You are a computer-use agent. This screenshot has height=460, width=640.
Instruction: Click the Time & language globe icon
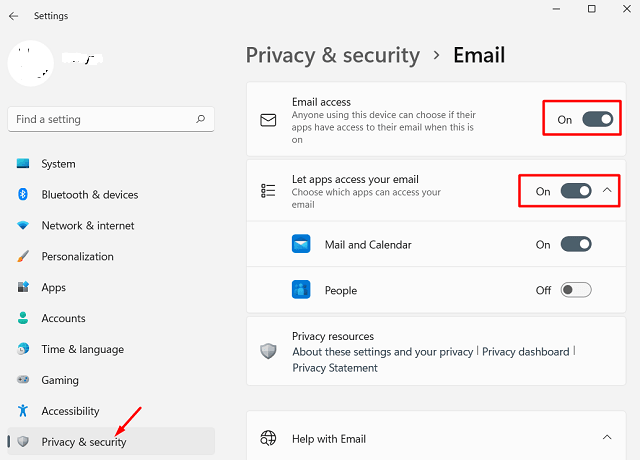[23, 349]
